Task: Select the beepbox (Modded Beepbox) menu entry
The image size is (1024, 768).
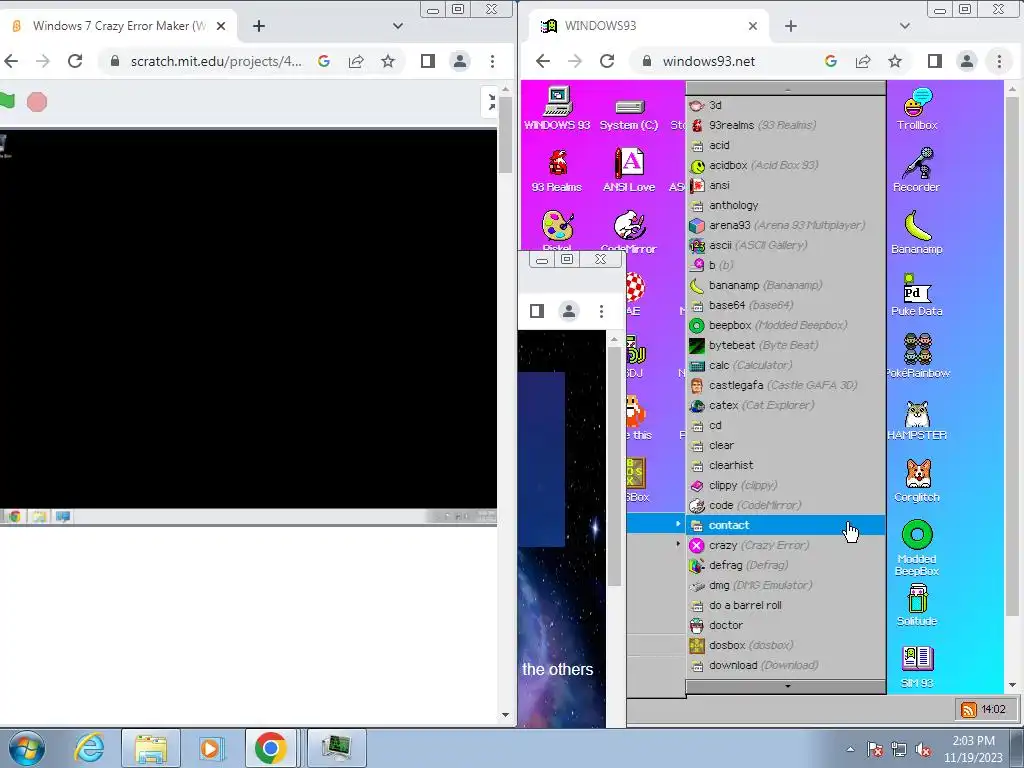Action: click(786, 325)
